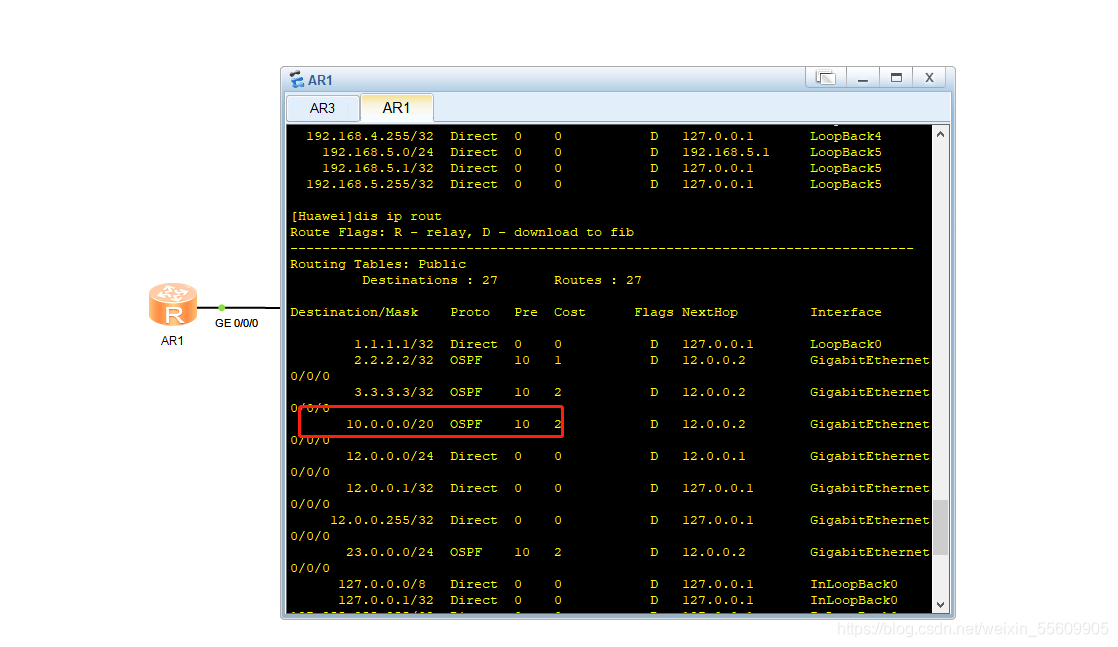Click the AR1 window title icon
The width and height of the screenshot is (1118, 647).
click(x=297, y=79)
